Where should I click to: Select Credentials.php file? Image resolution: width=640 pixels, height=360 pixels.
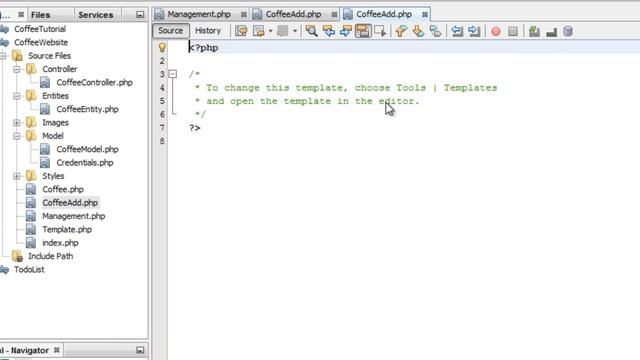coord(84,162)
